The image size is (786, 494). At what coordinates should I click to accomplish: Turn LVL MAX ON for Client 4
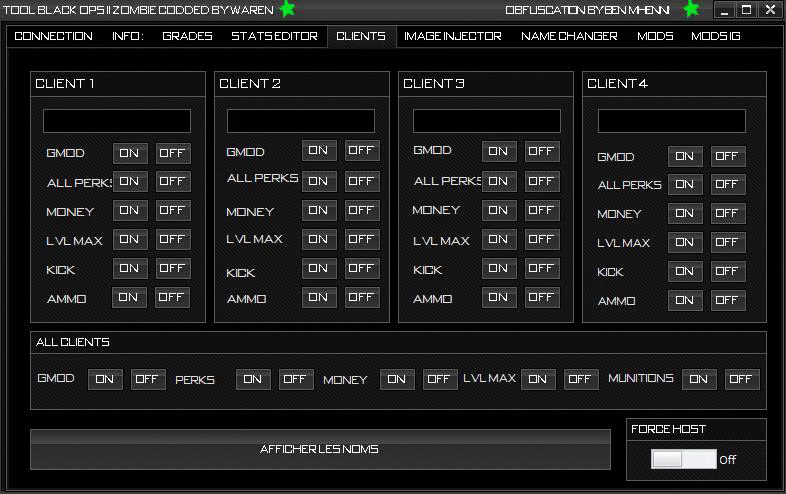(685, 242)
